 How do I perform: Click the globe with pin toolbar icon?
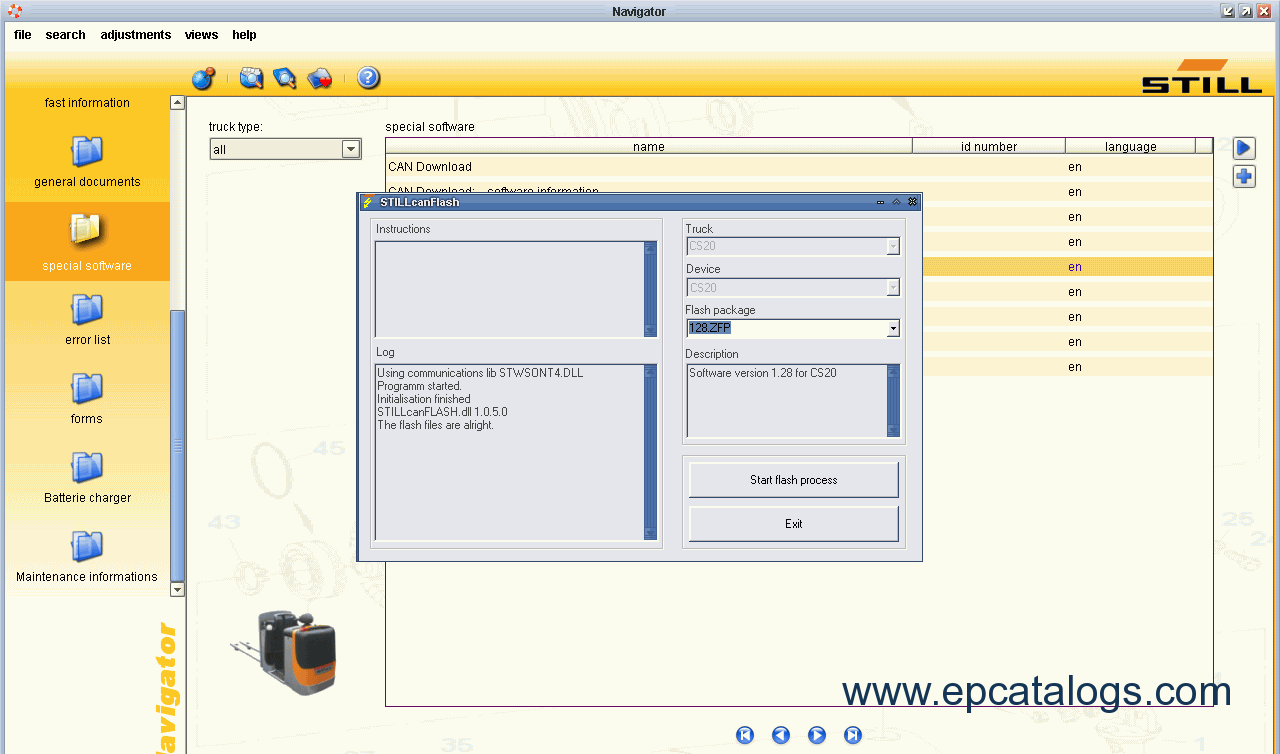click(x=203, y=78)
